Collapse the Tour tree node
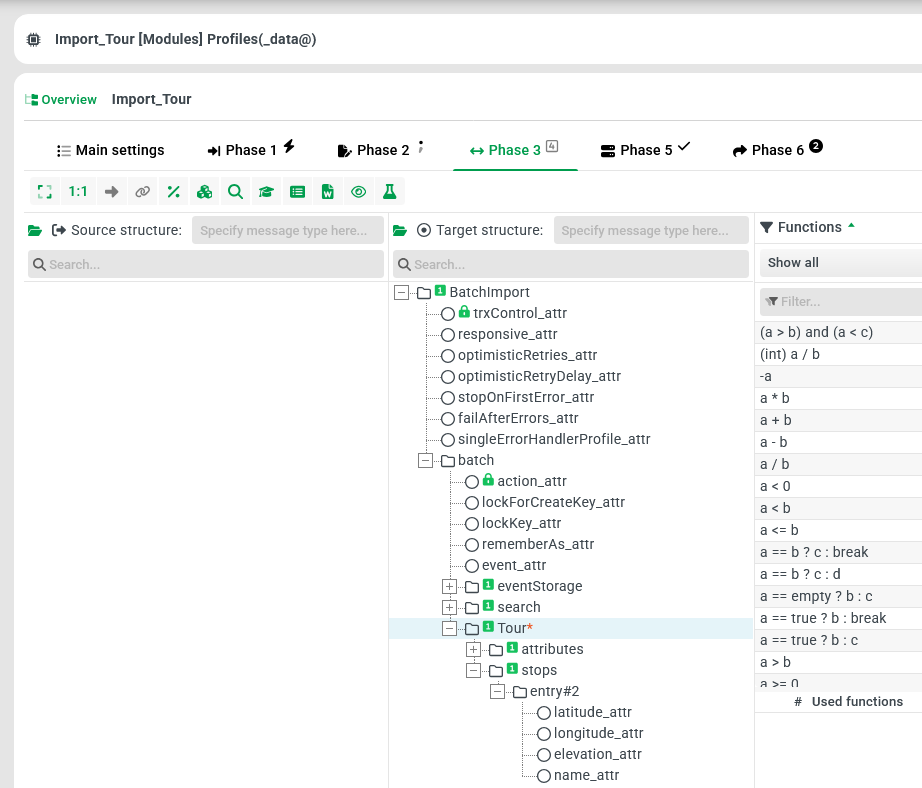The width and height of the screenshot is (922, 788). (x=449, y=628)
